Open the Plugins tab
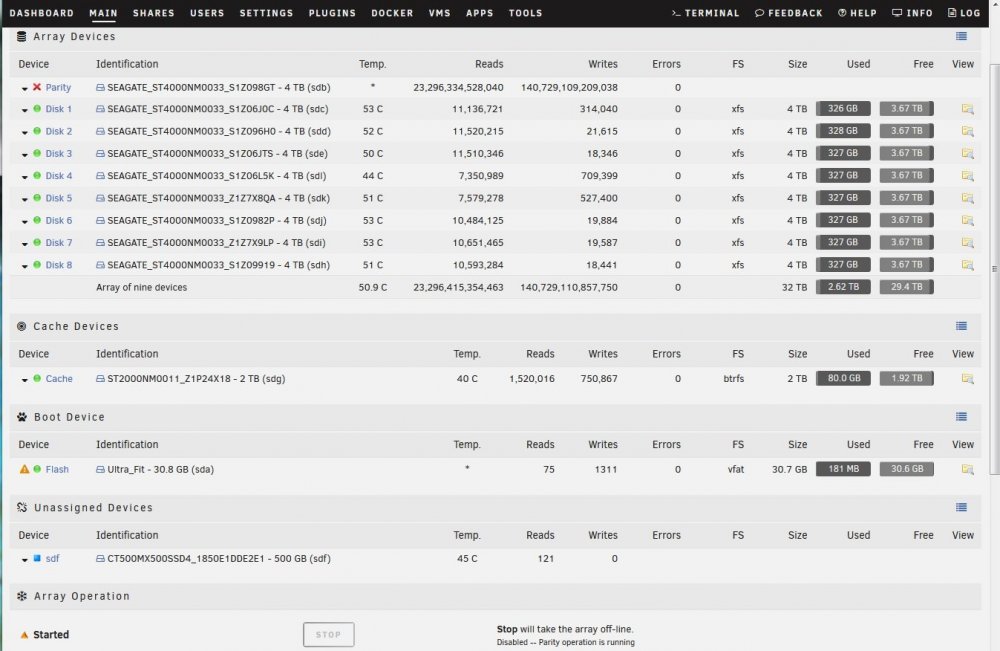Screen dimensions: 1000x651 (x=332, y=13)
